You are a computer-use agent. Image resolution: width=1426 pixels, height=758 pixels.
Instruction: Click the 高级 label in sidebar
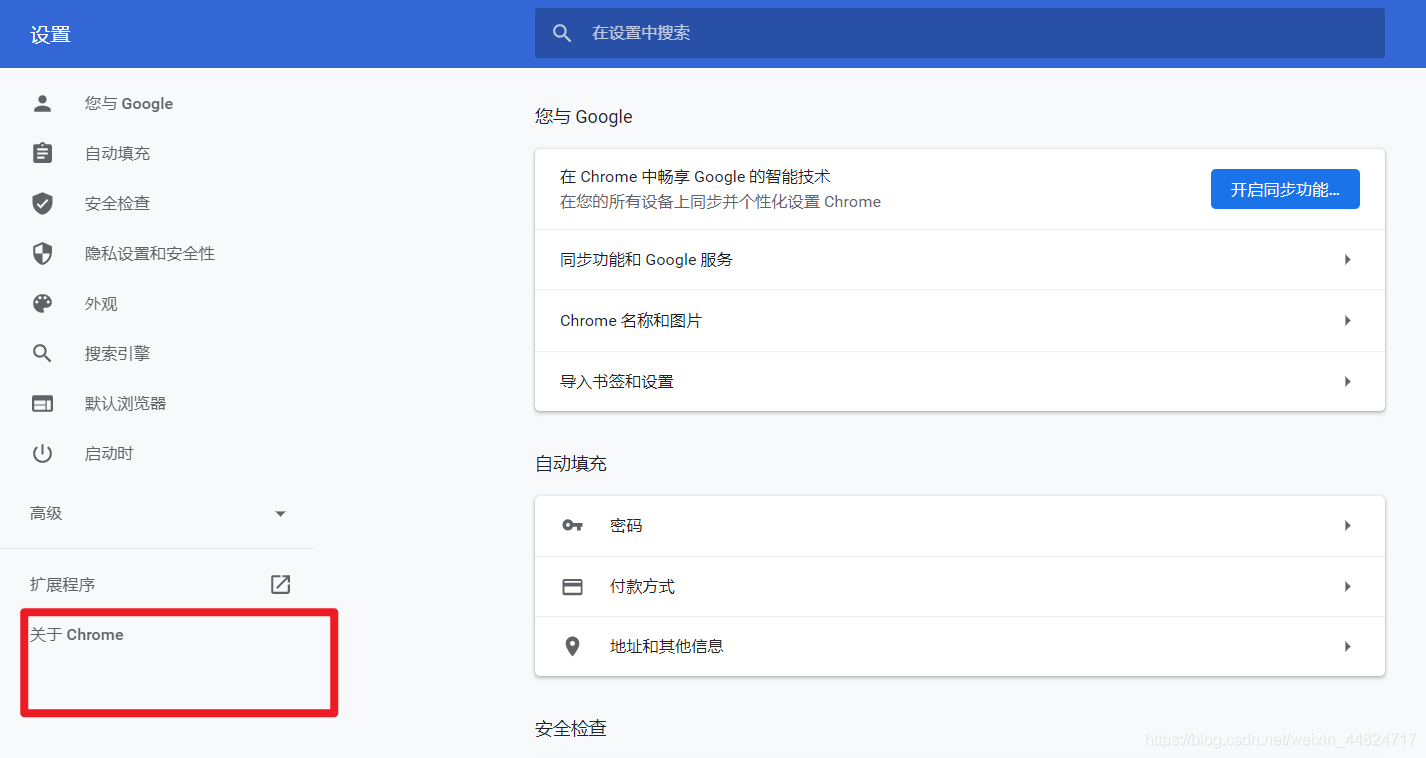46,513
